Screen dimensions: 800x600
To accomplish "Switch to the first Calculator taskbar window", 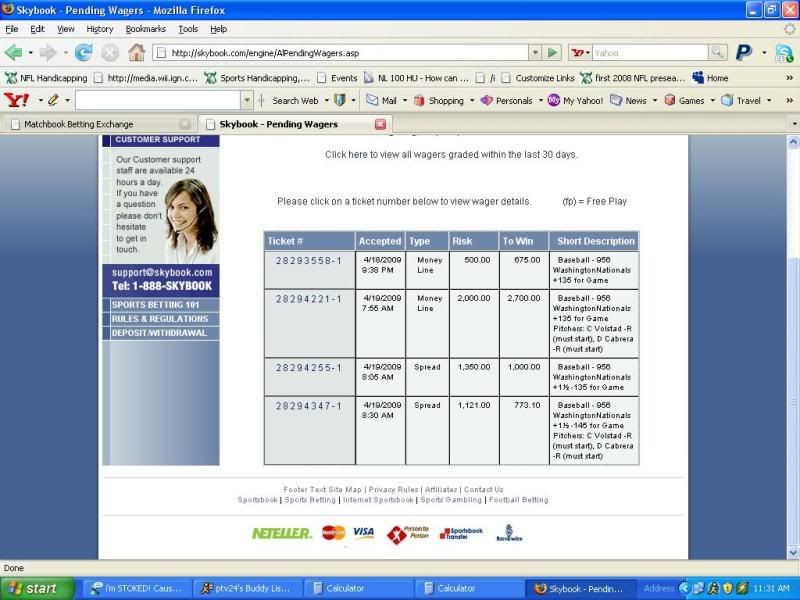I will (x=359, y=589).
